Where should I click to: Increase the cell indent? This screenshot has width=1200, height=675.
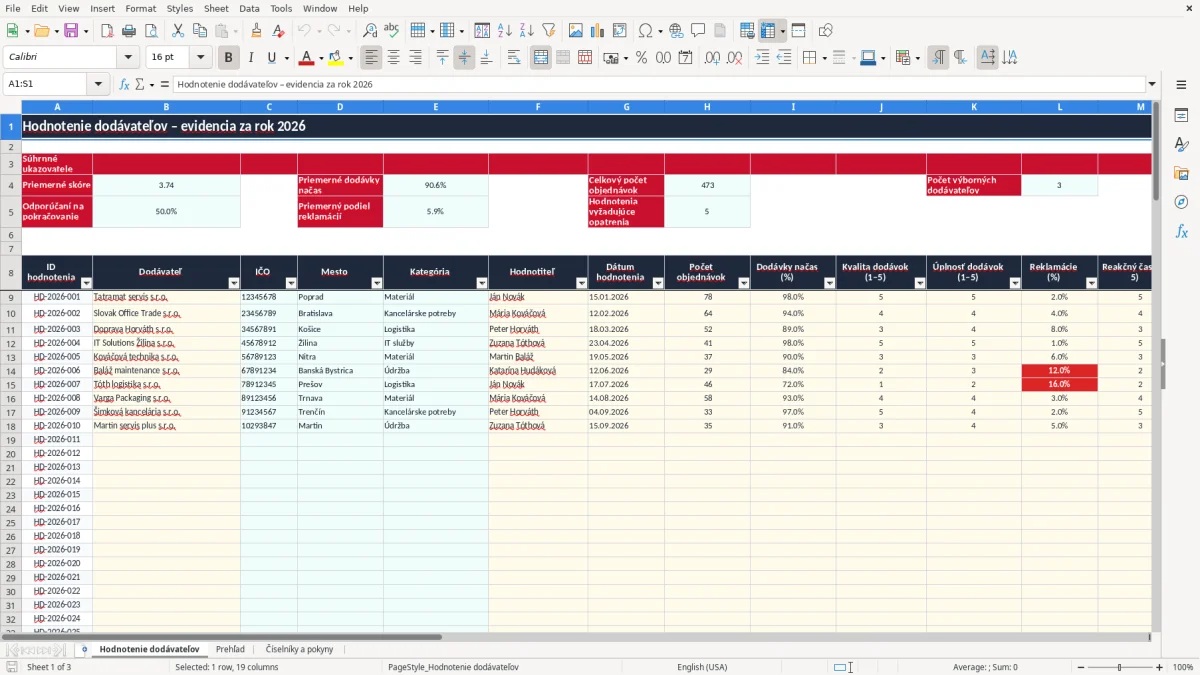[x=762, y=58]
